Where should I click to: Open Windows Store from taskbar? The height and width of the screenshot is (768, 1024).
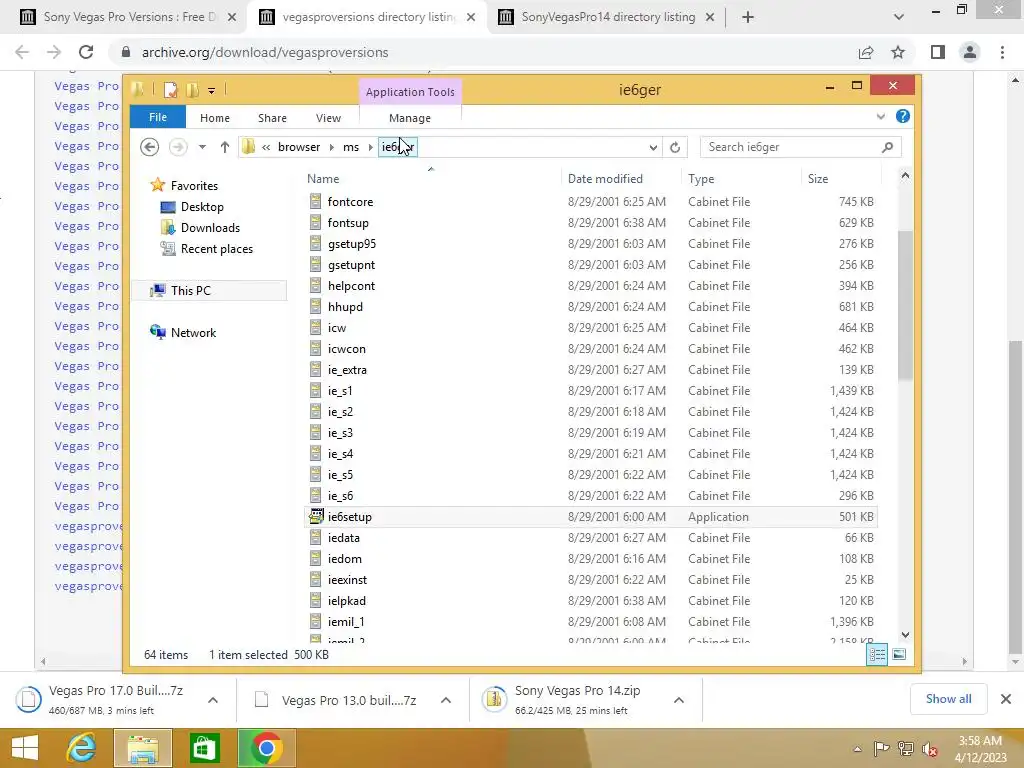tap(204, 748)
